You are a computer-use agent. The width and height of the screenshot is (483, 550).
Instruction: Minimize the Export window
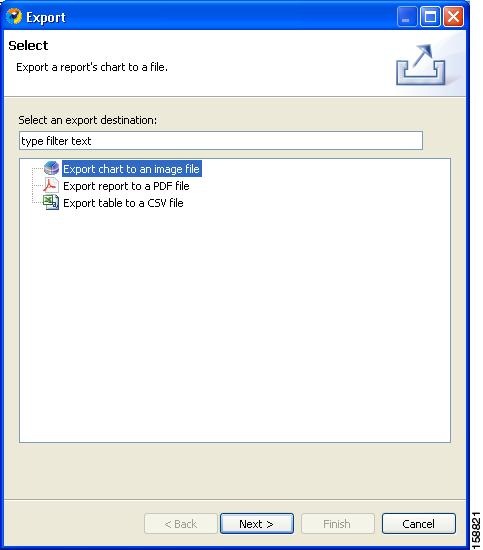point(407,17)
